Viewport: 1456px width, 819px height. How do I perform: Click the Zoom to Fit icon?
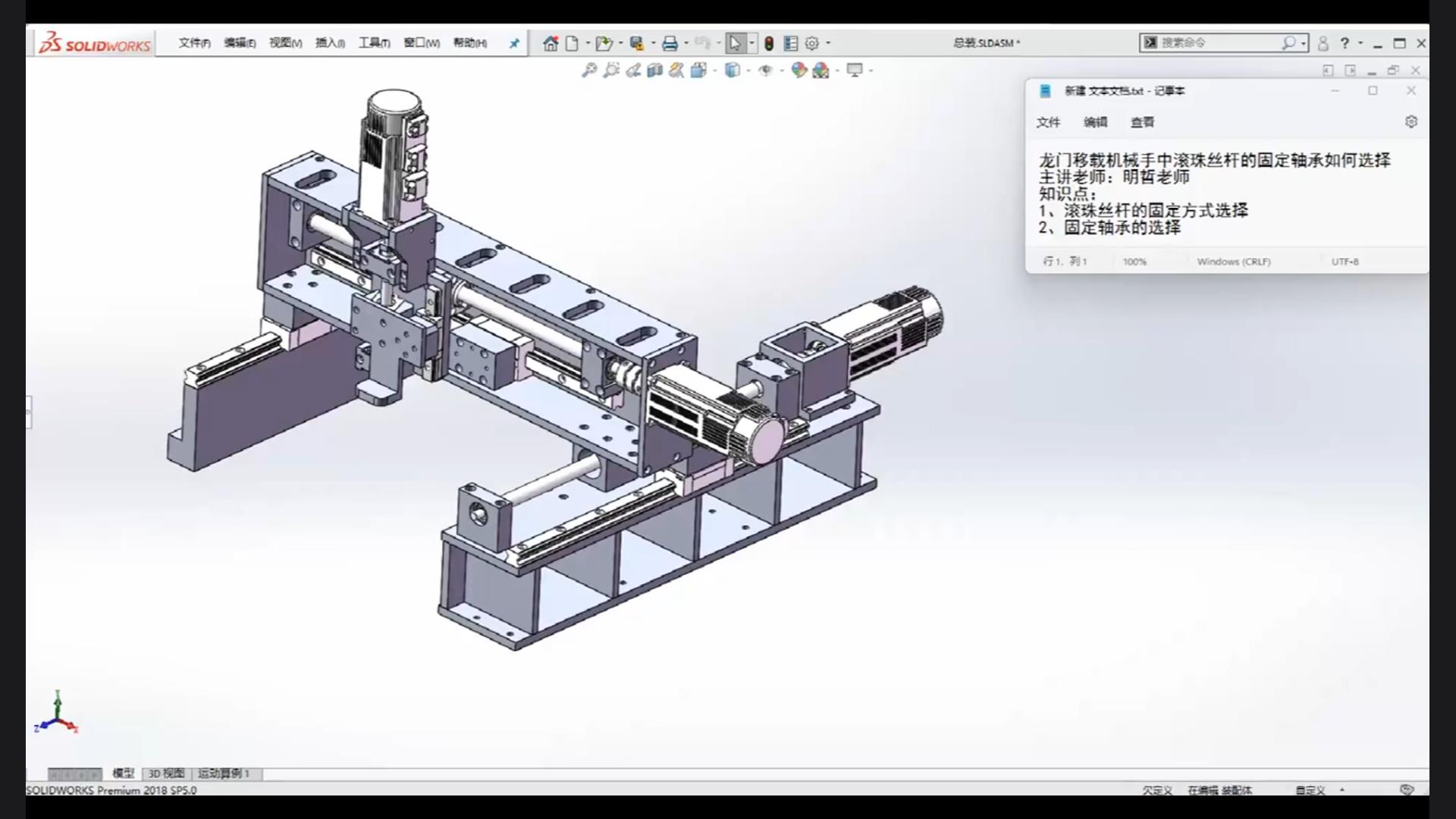[589, 71]
